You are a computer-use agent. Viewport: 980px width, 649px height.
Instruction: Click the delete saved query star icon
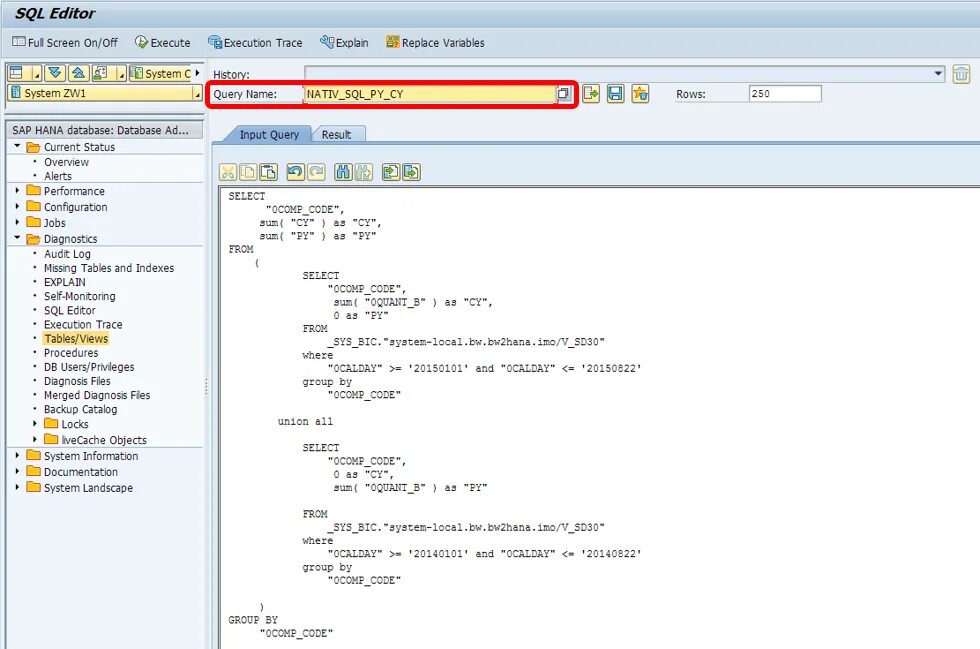click(640, 94)
